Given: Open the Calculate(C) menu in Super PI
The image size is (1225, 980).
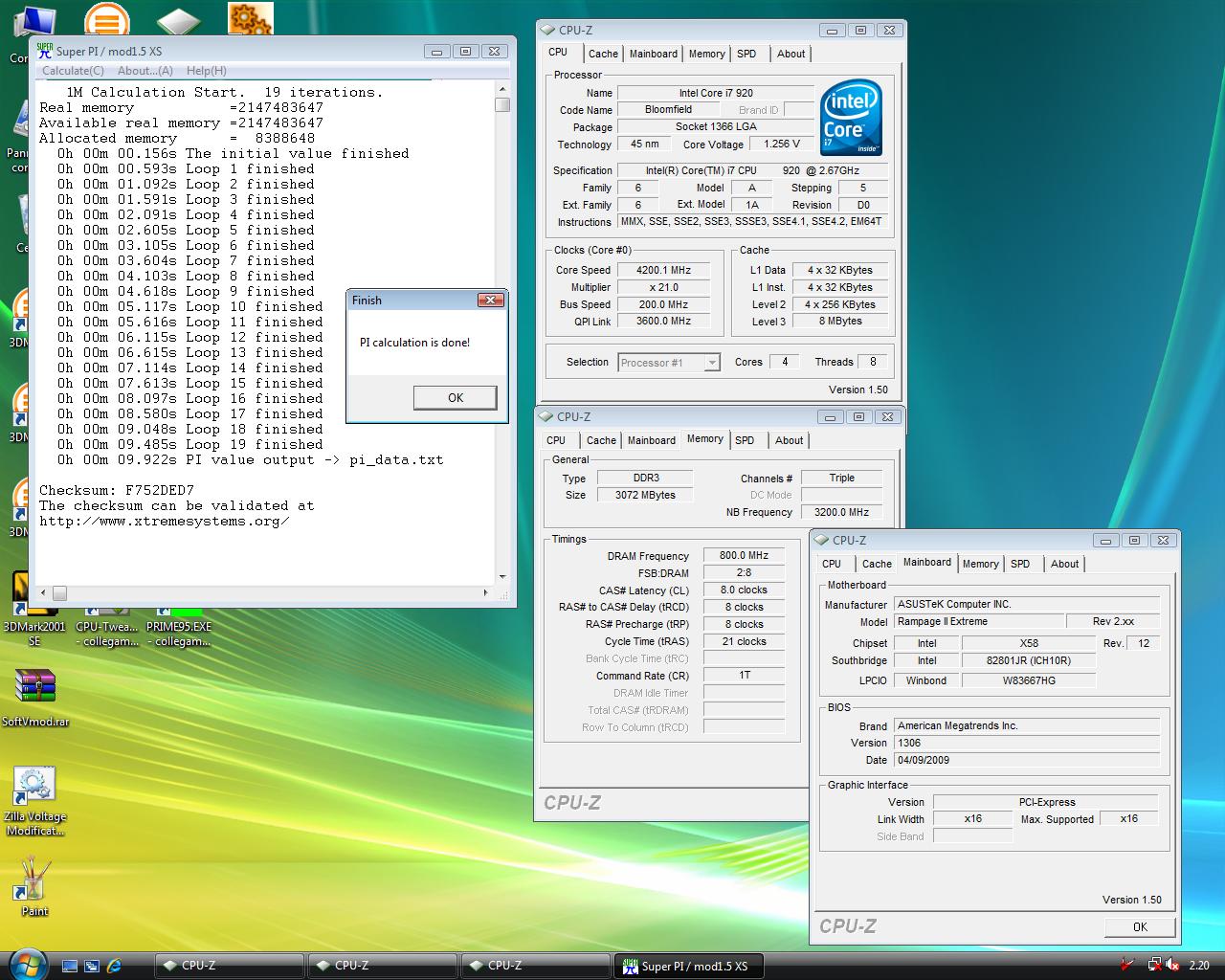Looking at the screenshot, I should pyautogui.click(x=73, y=71).
